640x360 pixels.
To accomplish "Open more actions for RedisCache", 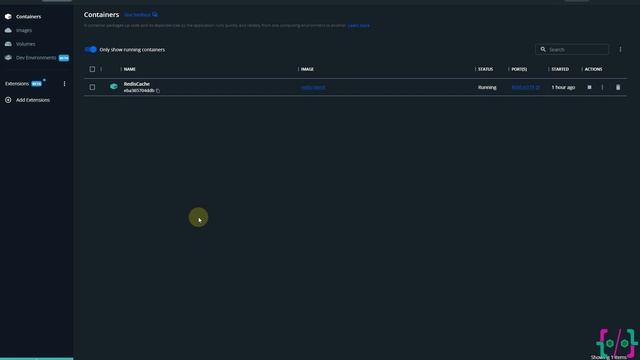I will [602, 87].
